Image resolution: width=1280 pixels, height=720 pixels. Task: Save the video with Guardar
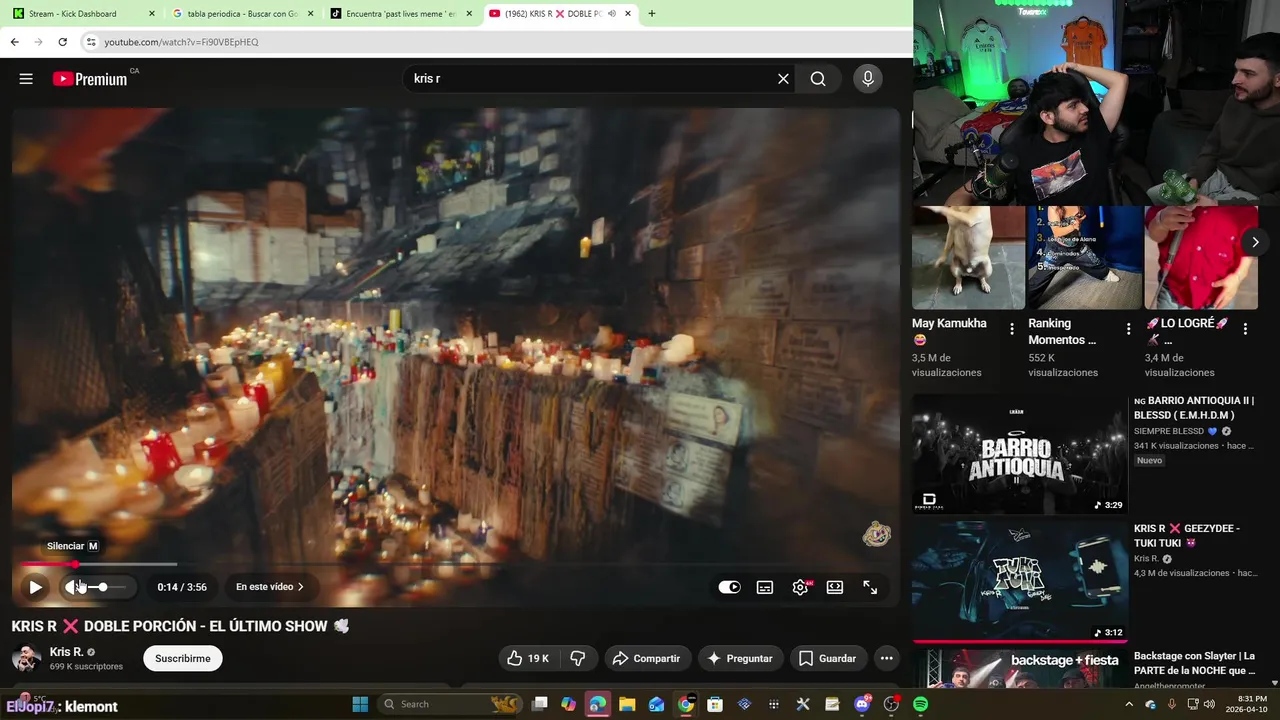(827, 658)
